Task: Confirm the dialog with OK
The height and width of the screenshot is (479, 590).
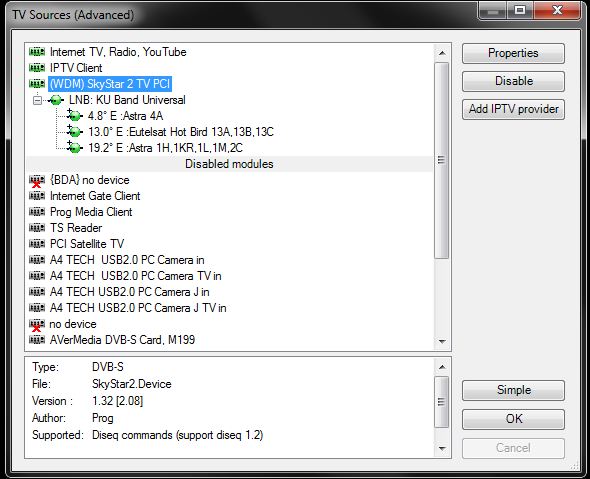Action: coord(513,419)
